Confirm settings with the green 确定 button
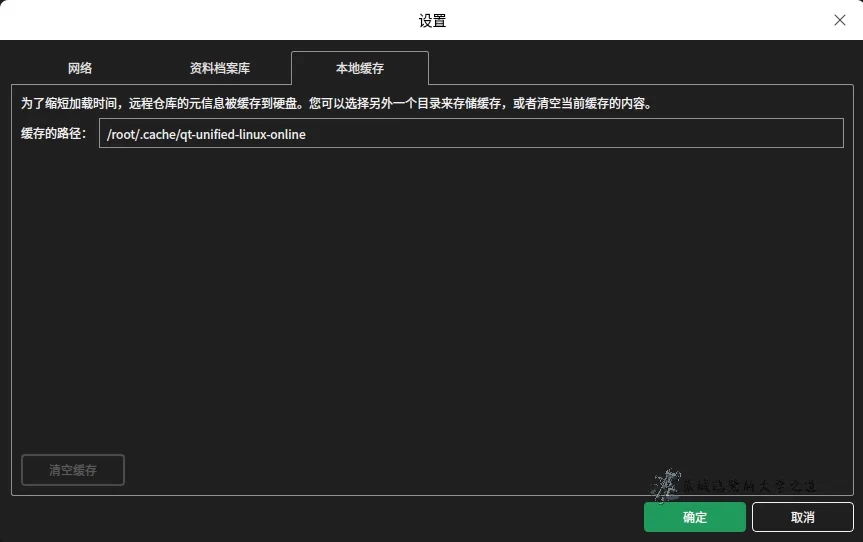Image resolution: width=863 pixels, height=542 pixels. (694, 517)
